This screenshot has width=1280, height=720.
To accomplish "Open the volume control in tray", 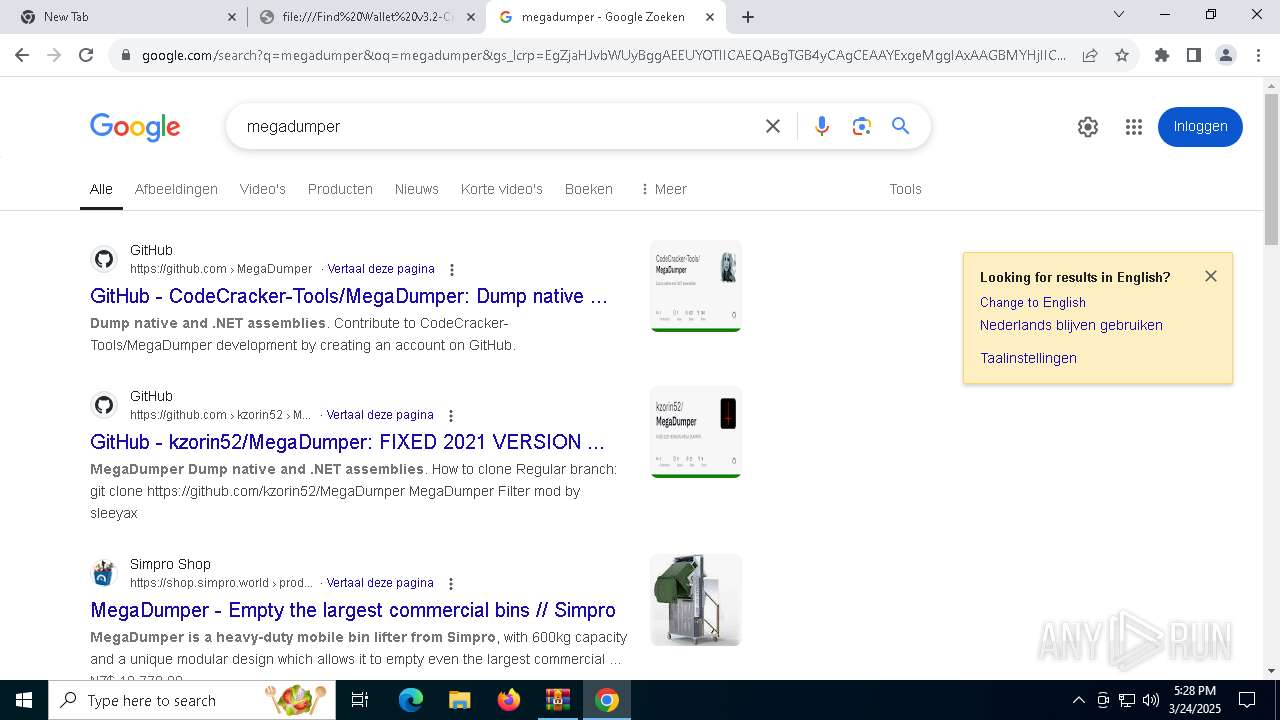I will coord(1150,700).
